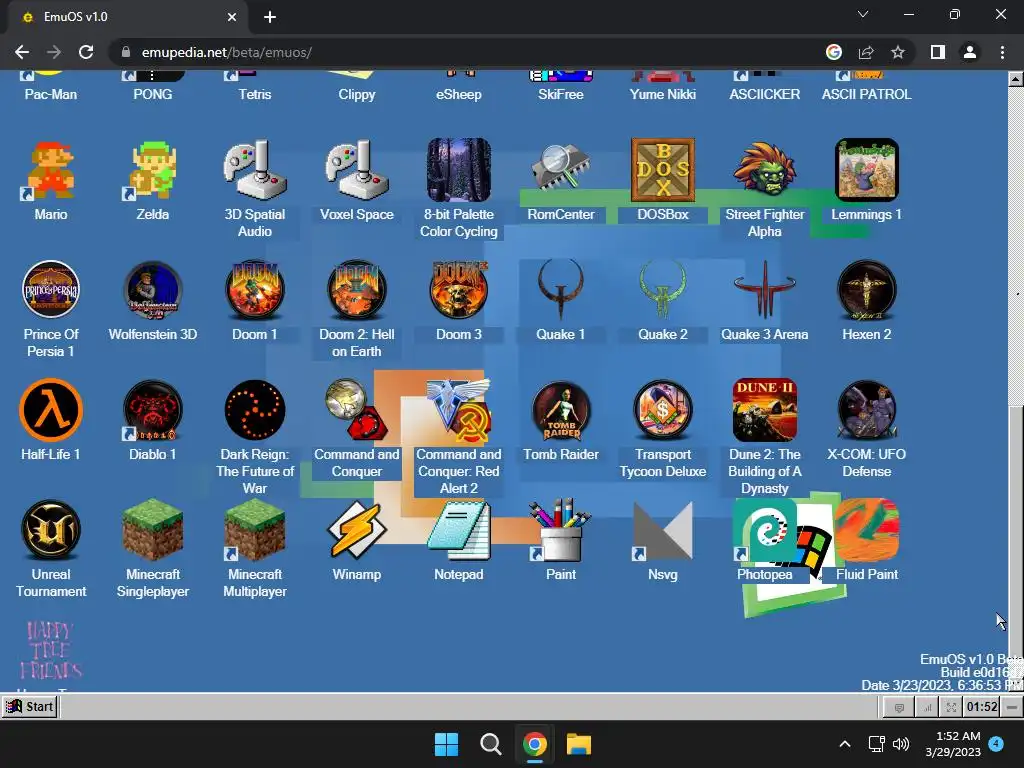The image size is (1024, 768).
Task: Open the Command and Conquer icon
Action: tap(357, 411)
